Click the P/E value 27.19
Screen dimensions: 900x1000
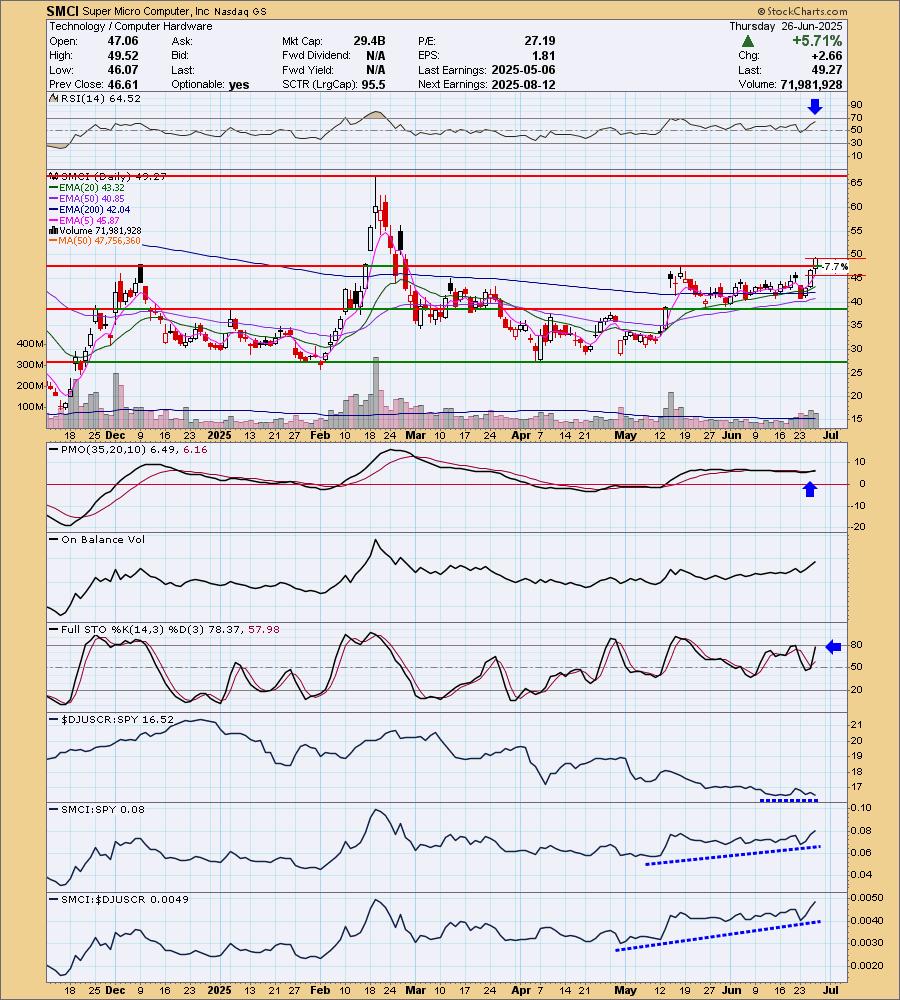pos(540,41)
